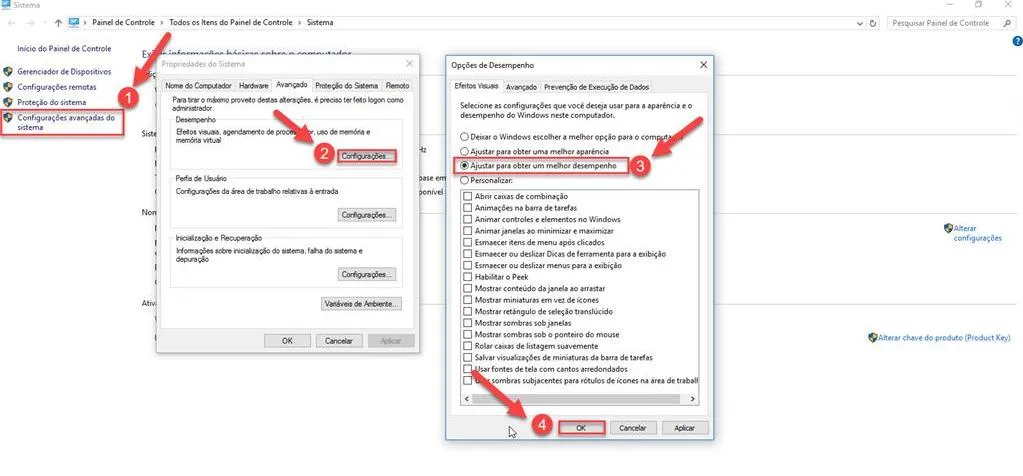Click Configurações button under Desempenho
Screen dimensions: 1023x476
tap(367, 156)
